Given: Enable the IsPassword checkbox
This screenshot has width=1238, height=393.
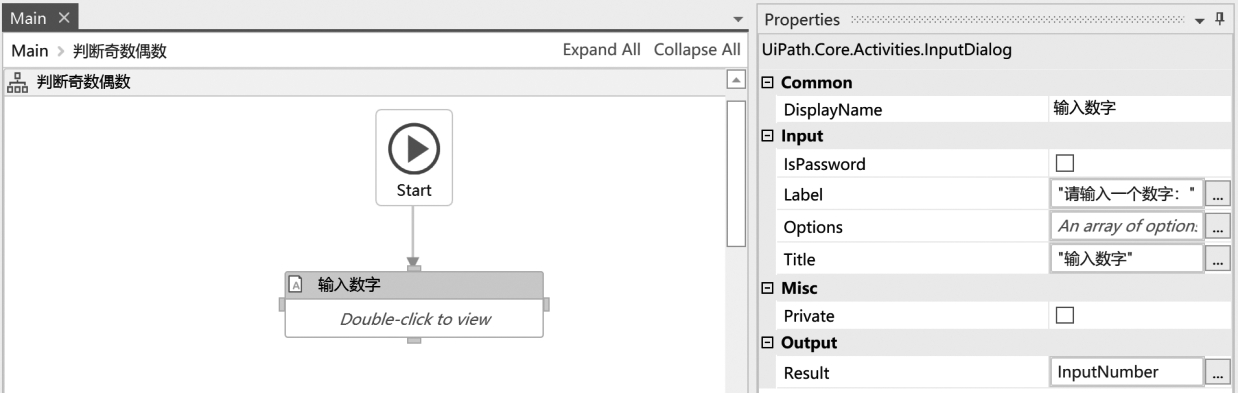Looking at the screenshot, I should pyautogui.click(x=1066, y=164).
